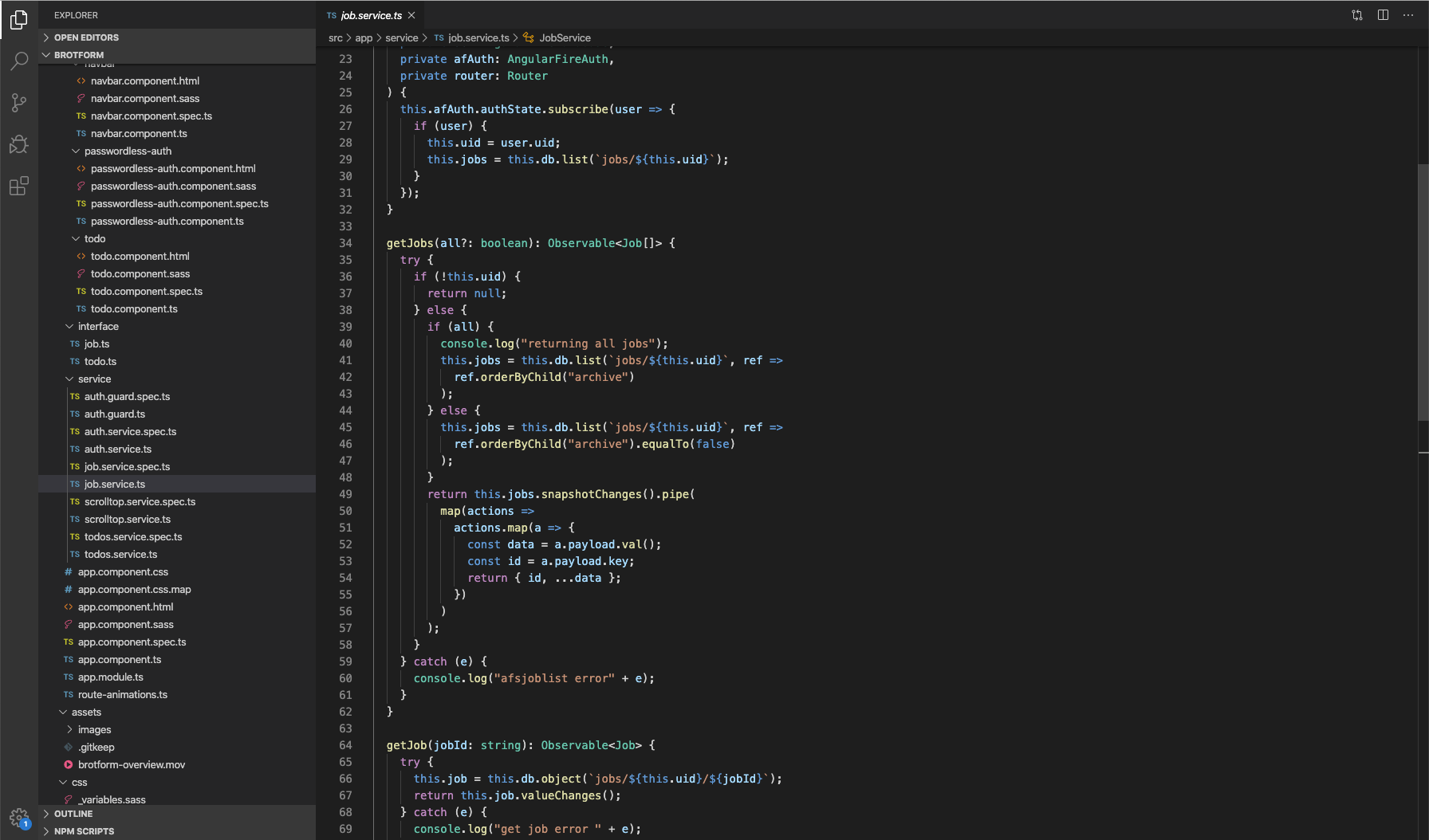Expand the NPM Scripts section
Screen dimensions: 1429x840
(84, 831)
